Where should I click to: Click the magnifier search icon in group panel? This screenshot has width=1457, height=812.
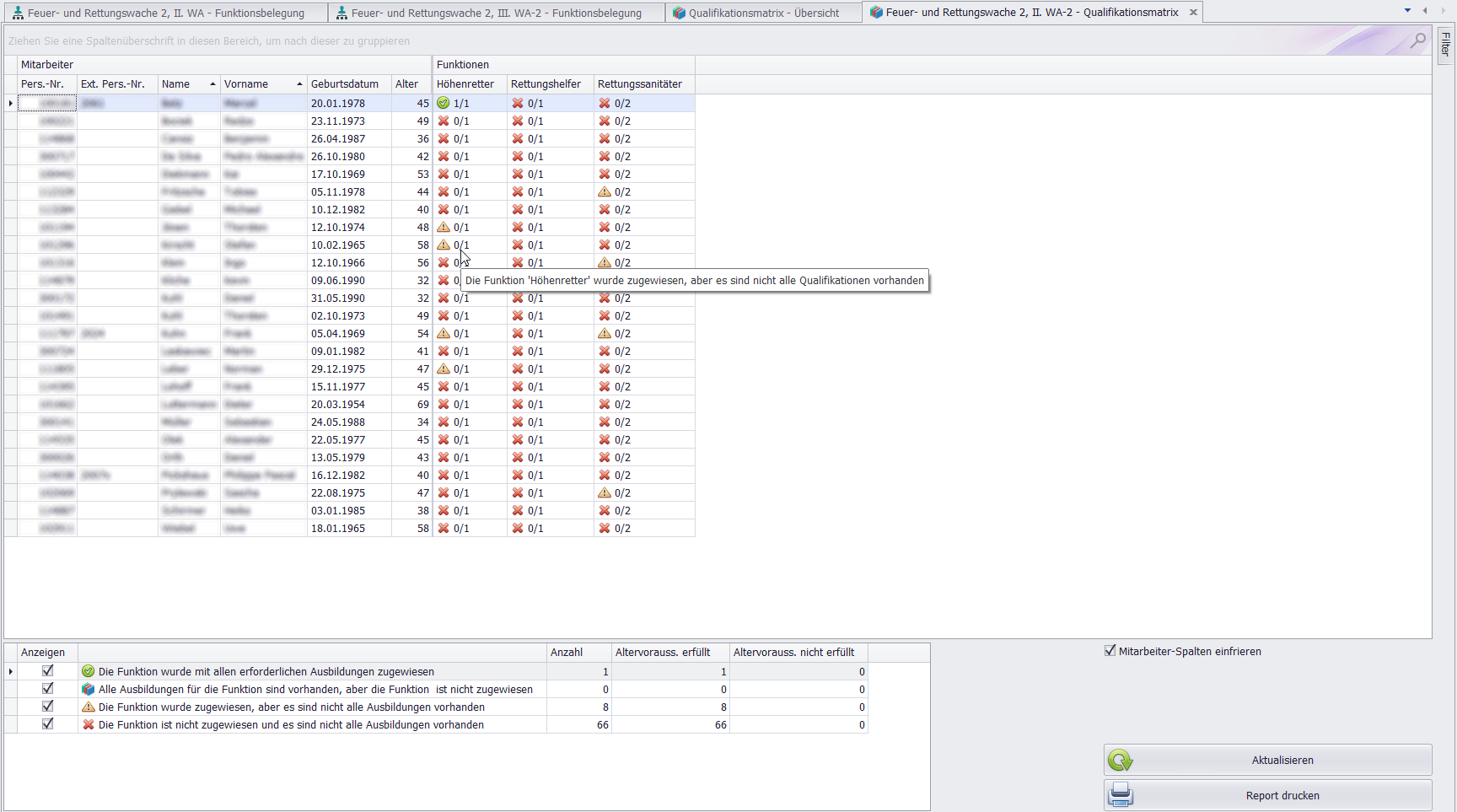click(1418, 40)
